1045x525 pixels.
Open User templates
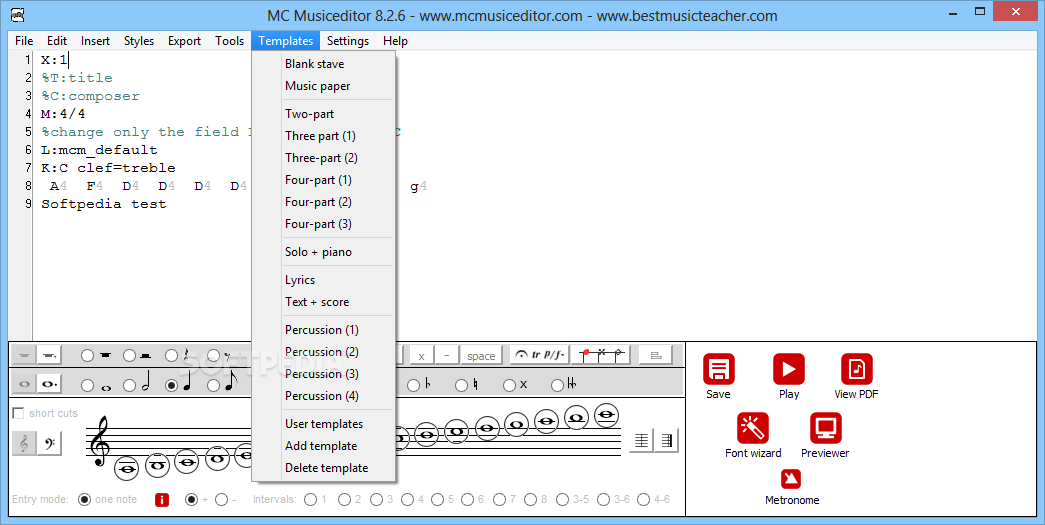pyautogui.click(x=324, y=424)
